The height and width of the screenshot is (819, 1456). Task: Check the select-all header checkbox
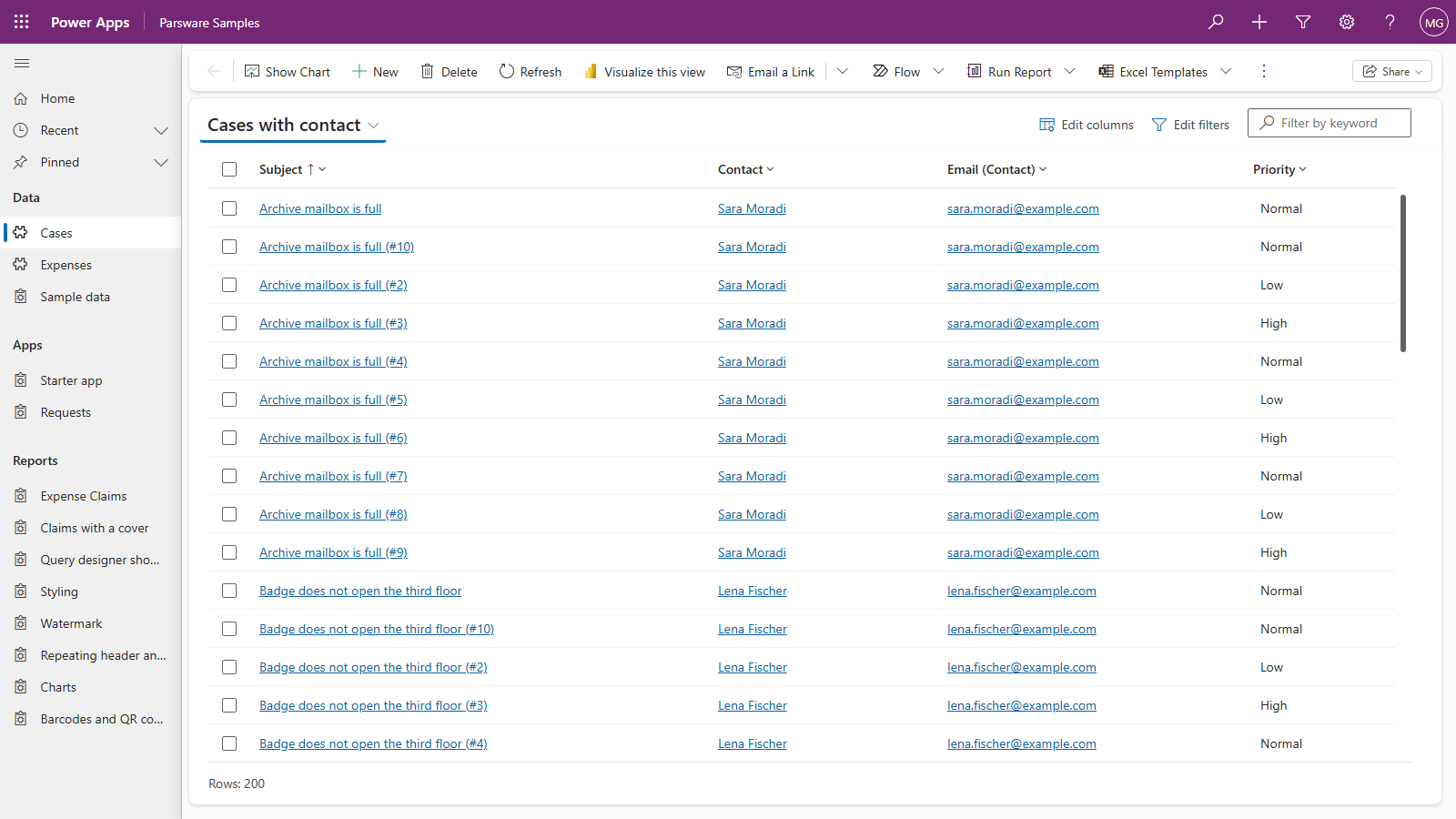pos(229,169)
